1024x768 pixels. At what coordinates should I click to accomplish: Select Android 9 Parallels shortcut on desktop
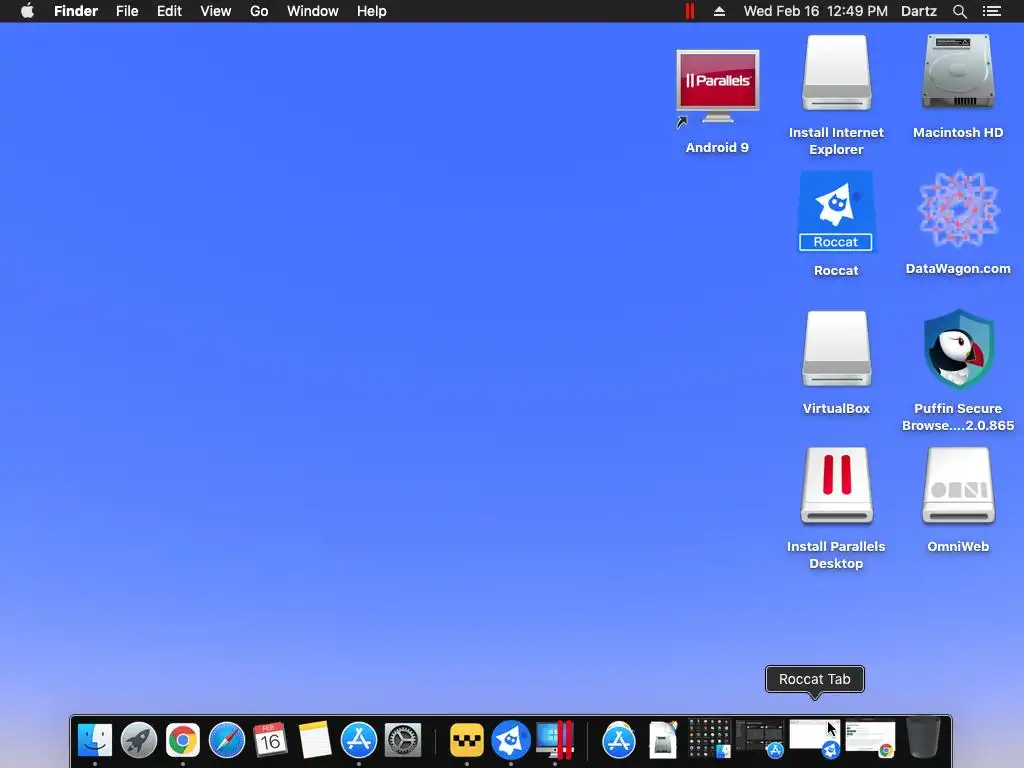[717, 87]
